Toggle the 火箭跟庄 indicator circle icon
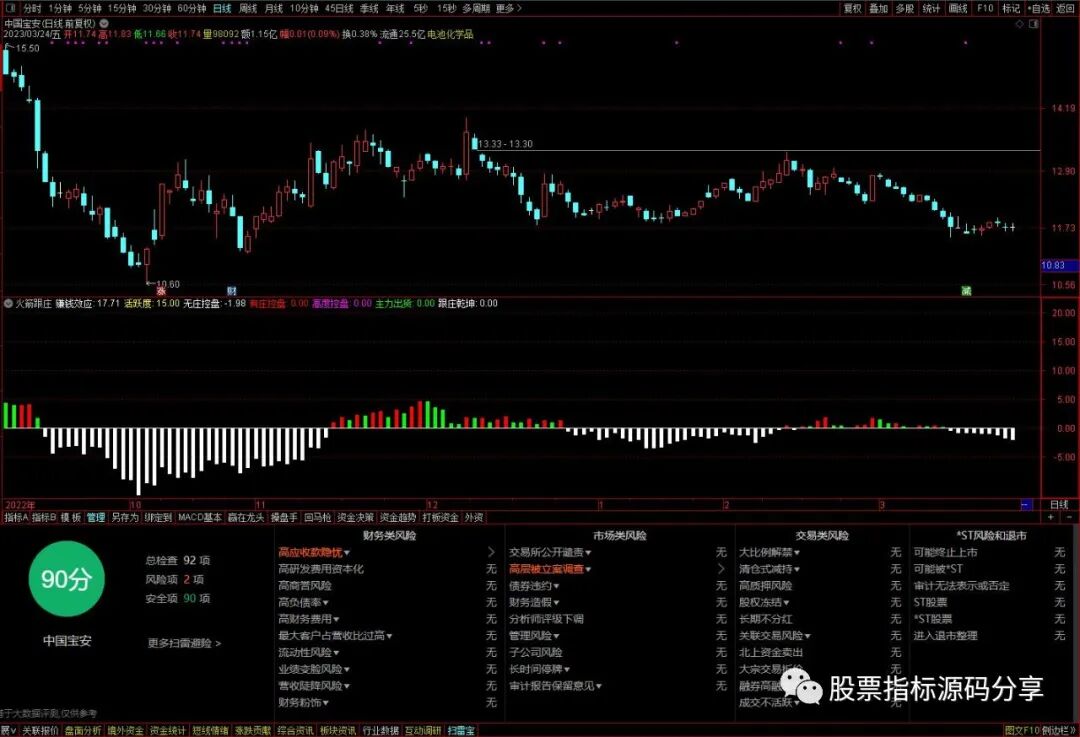The image size is (1080, 737). click(x=8, y=303)
